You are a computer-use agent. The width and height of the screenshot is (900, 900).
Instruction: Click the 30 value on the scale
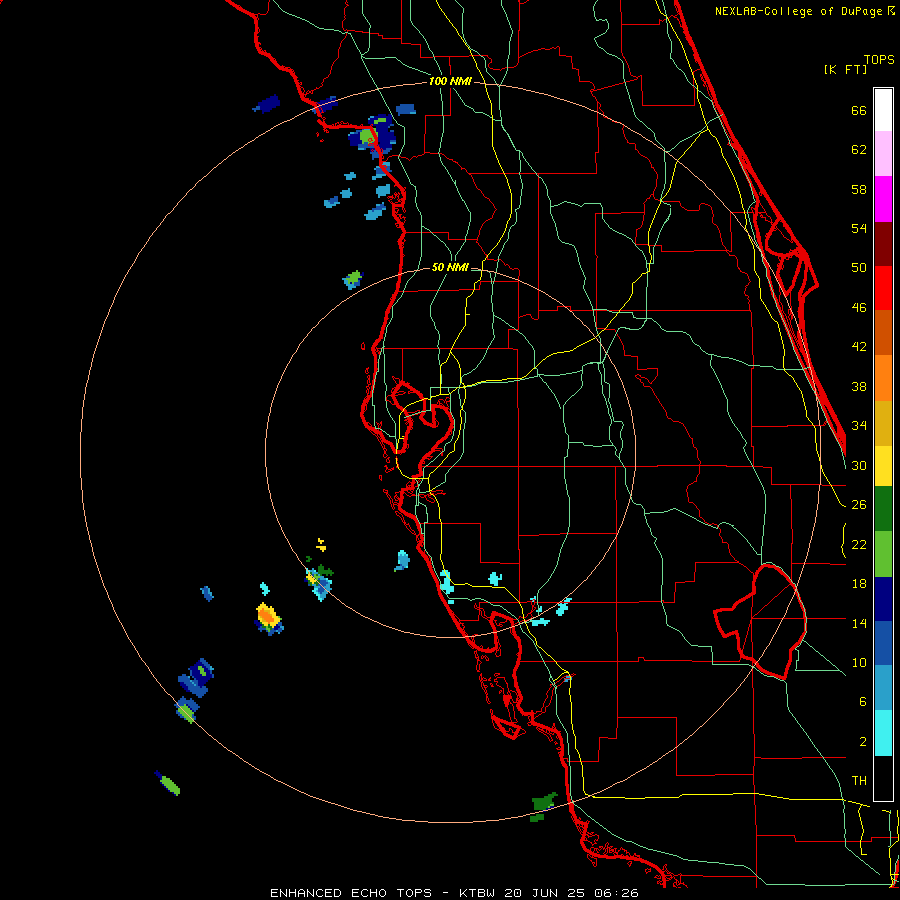tap(858, 465)
